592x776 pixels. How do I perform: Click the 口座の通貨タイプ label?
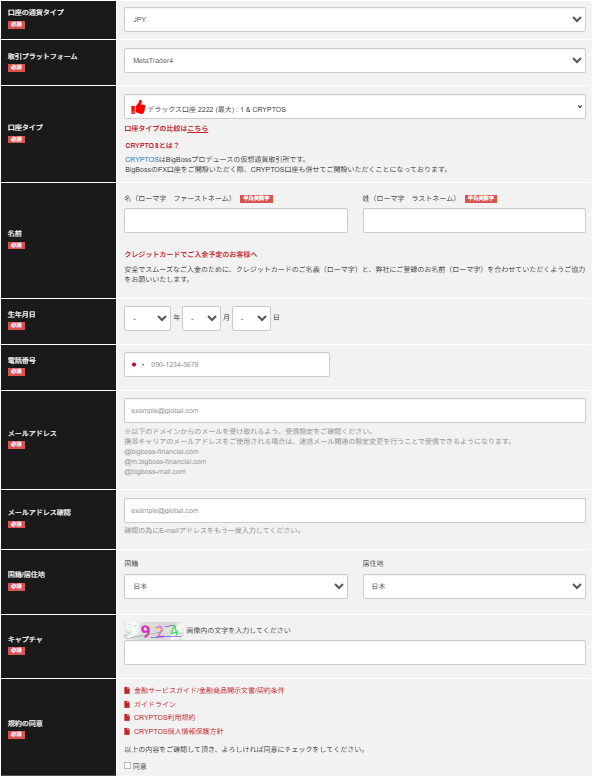[36, 12]
